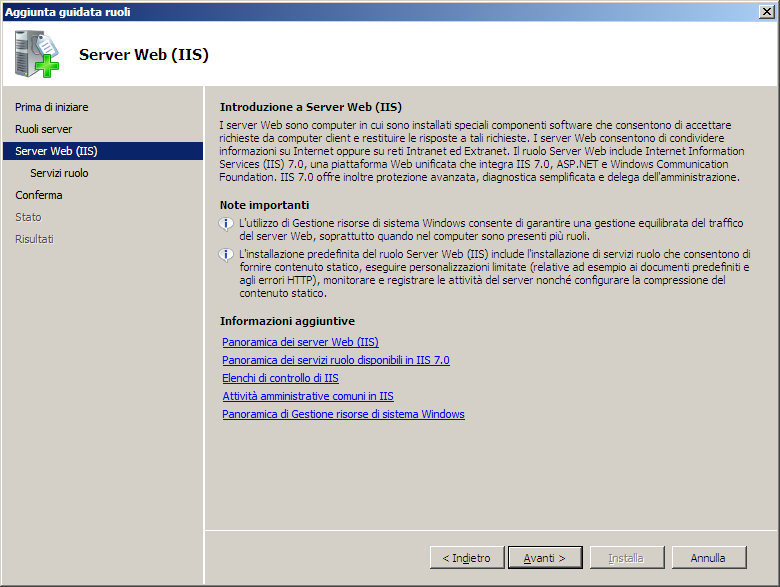Close the Aggiunta guidata ruoli window
This screenshot has height=587, width=780.
pos(767,11)
